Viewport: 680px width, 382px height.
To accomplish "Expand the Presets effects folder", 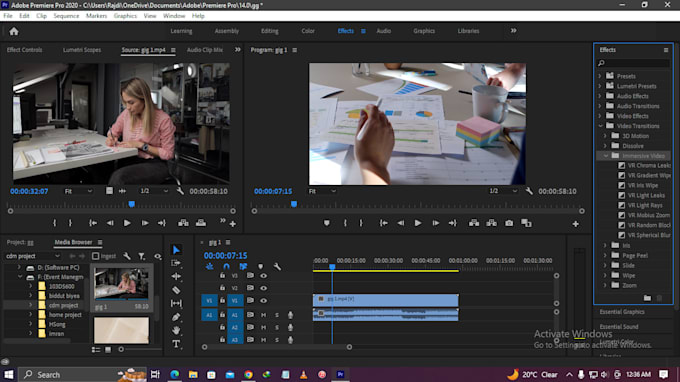I will tap(600, 76).
